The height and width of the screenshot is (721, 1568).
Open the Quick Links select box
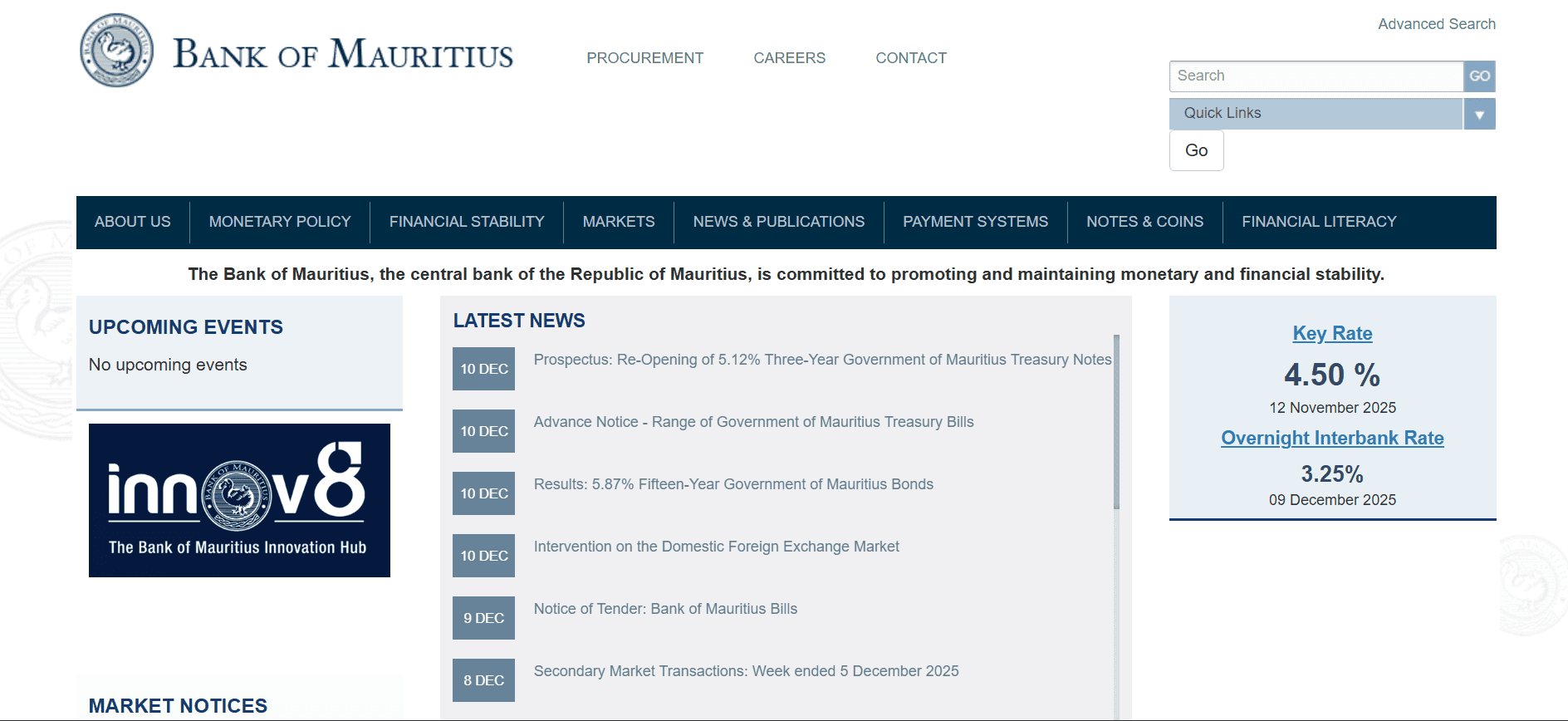(1316, 114)
